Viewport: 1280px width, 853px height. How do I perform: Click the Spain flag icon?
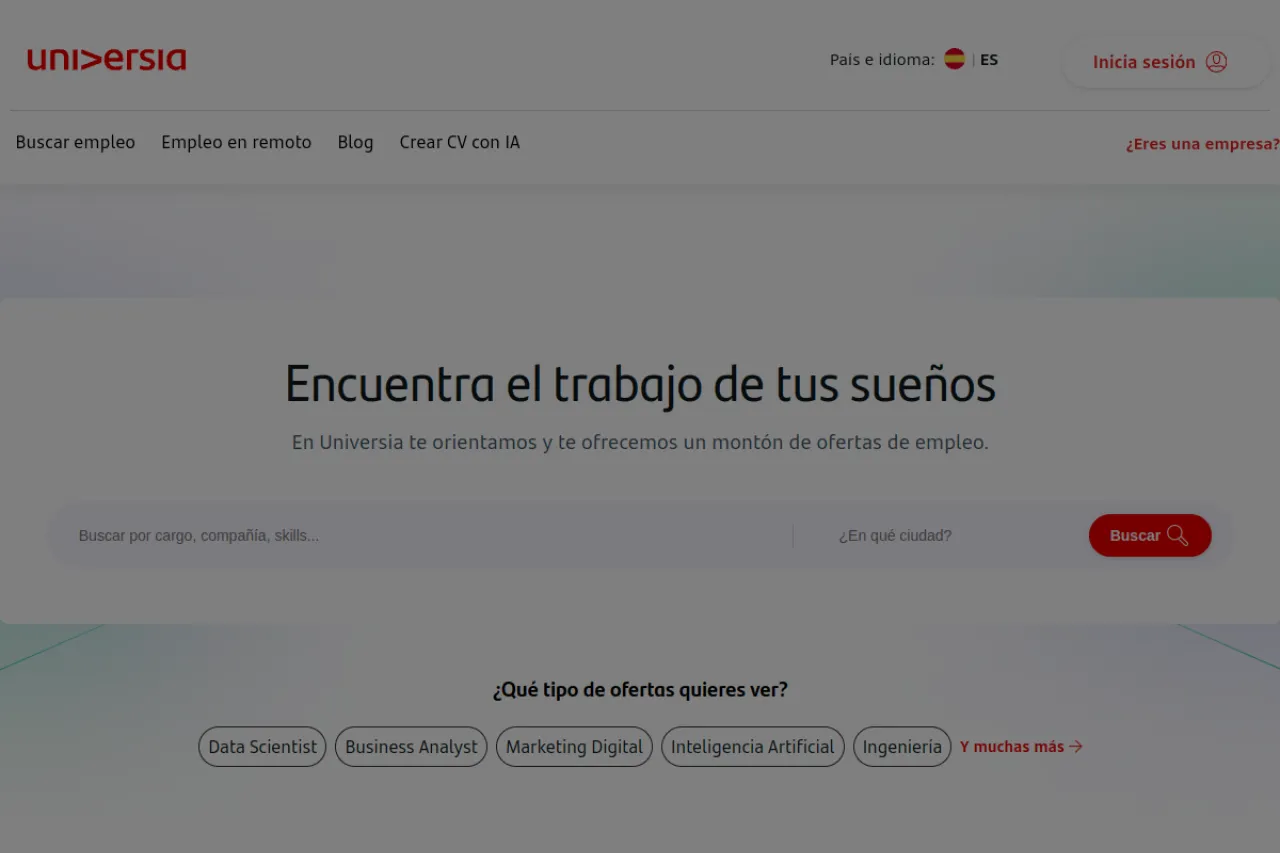pos(955,59)
